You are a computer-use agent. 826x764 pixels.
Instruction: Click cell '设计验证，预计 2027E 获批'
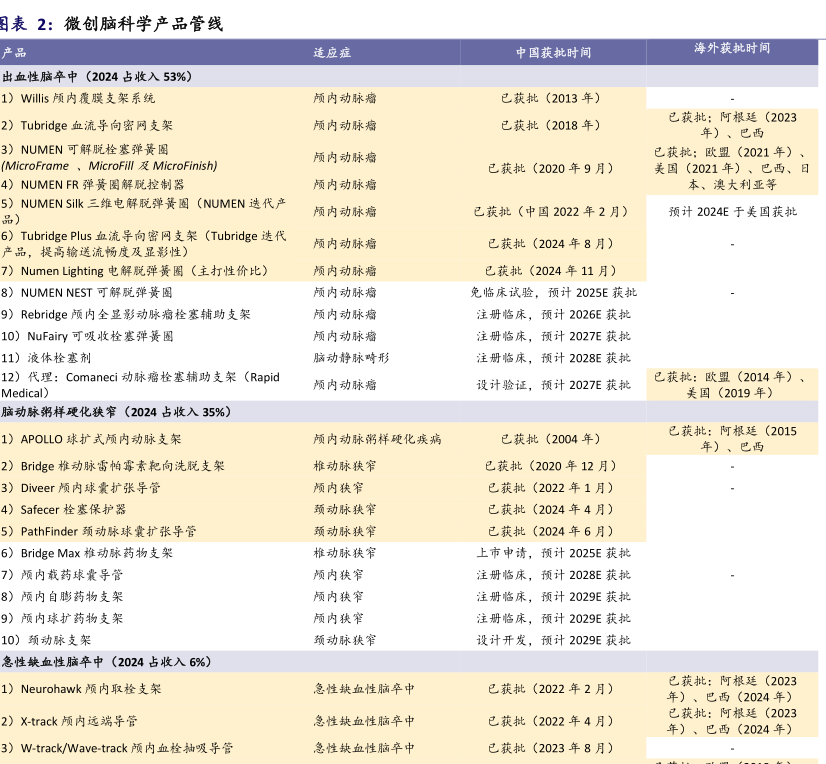(554, 385)
